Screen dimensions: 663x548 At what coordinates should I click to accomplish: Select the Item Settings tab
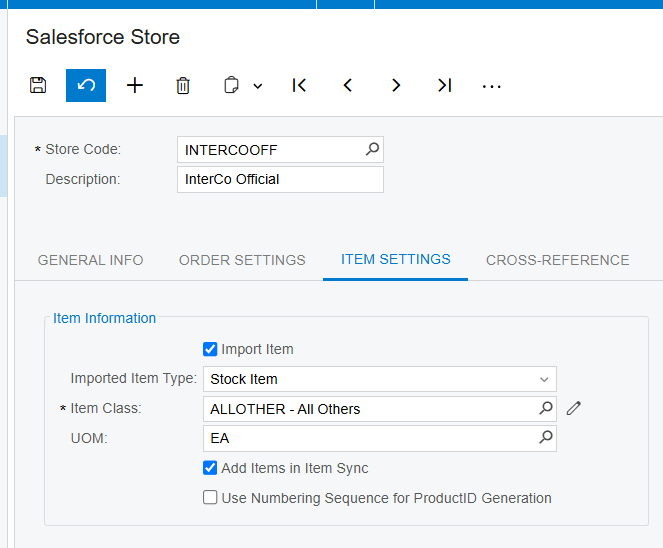click(396, 260)
